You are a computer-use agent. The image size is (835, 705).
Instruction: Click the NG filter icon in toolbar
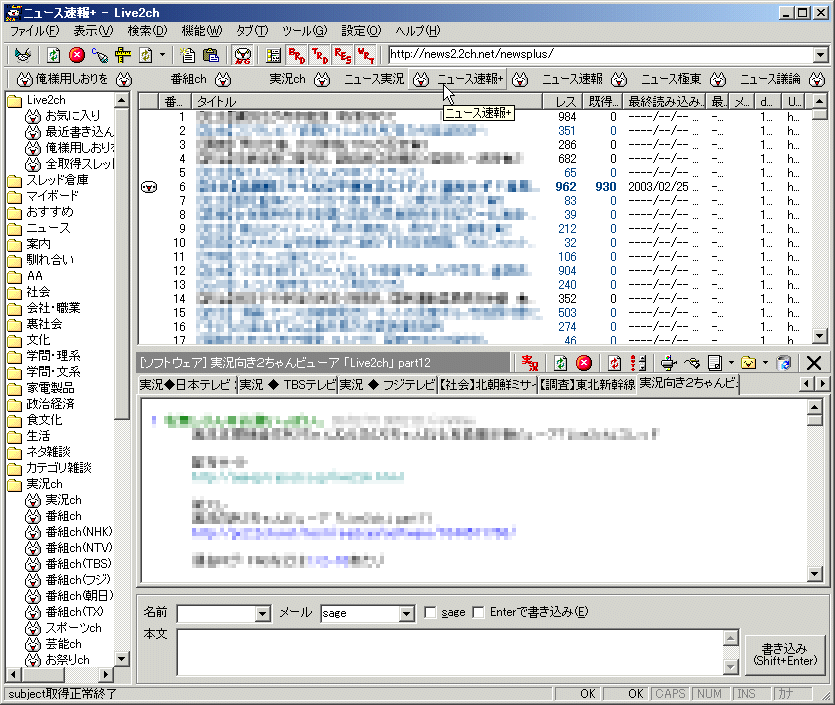tap(242, 54)
